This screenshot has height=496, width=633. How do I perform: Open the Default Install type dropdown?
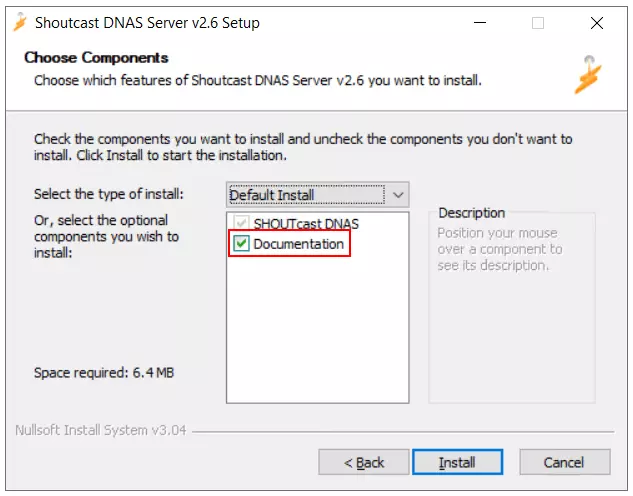(x=317, y=195)
